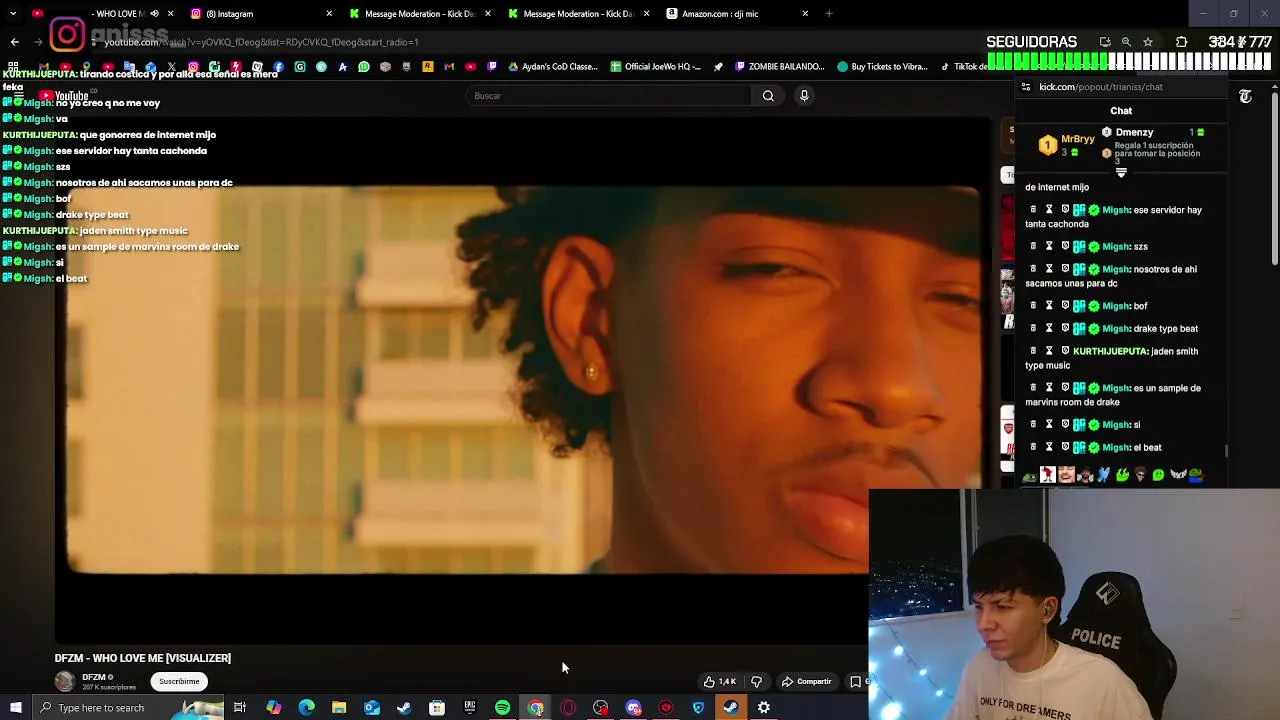Open Spotify from the taskbar
Viewport: 1280px width, 720px height.
click(502, 708)
